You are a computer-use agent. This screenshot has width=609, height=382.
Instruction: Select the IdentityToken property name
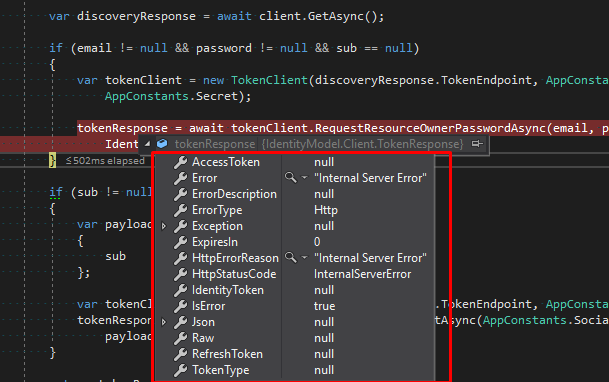click(x=228, y=290)
